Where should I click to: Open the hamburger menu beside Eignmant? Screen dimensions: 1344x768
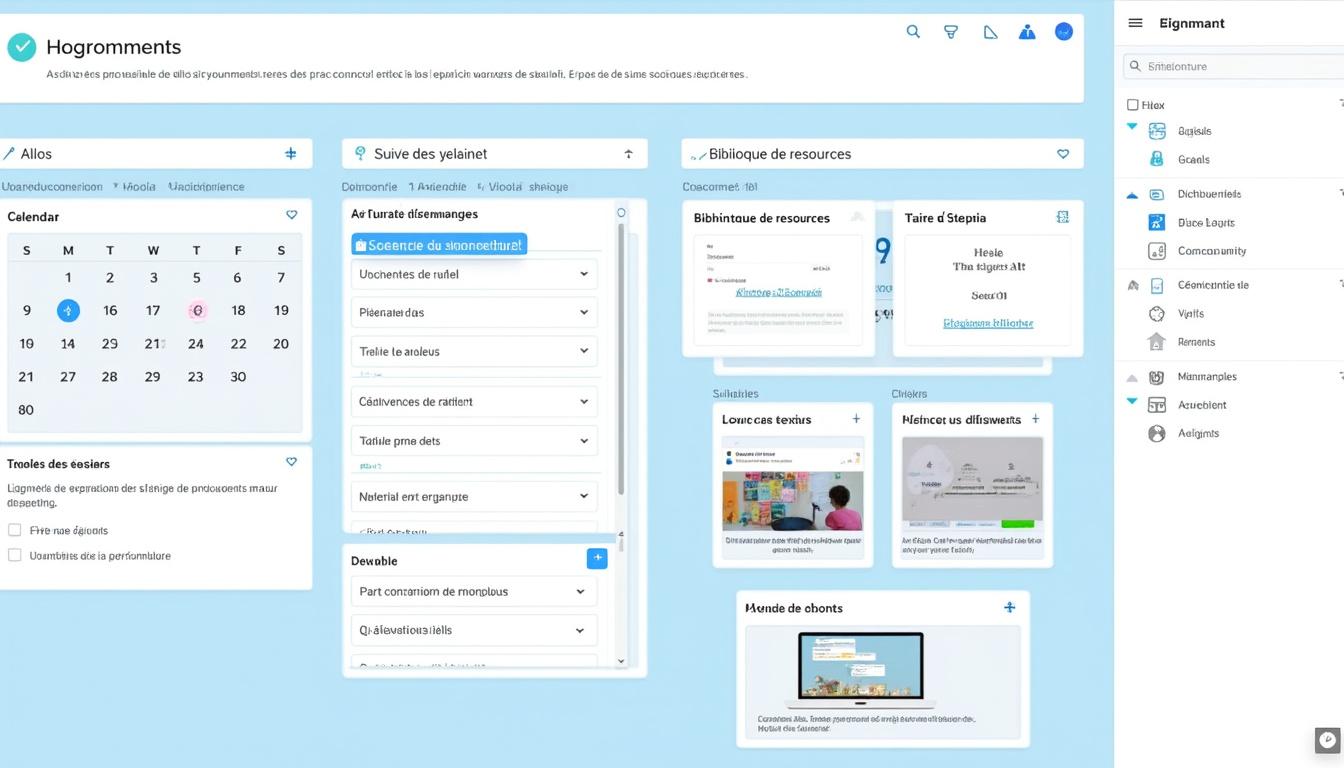[1135, 23]
